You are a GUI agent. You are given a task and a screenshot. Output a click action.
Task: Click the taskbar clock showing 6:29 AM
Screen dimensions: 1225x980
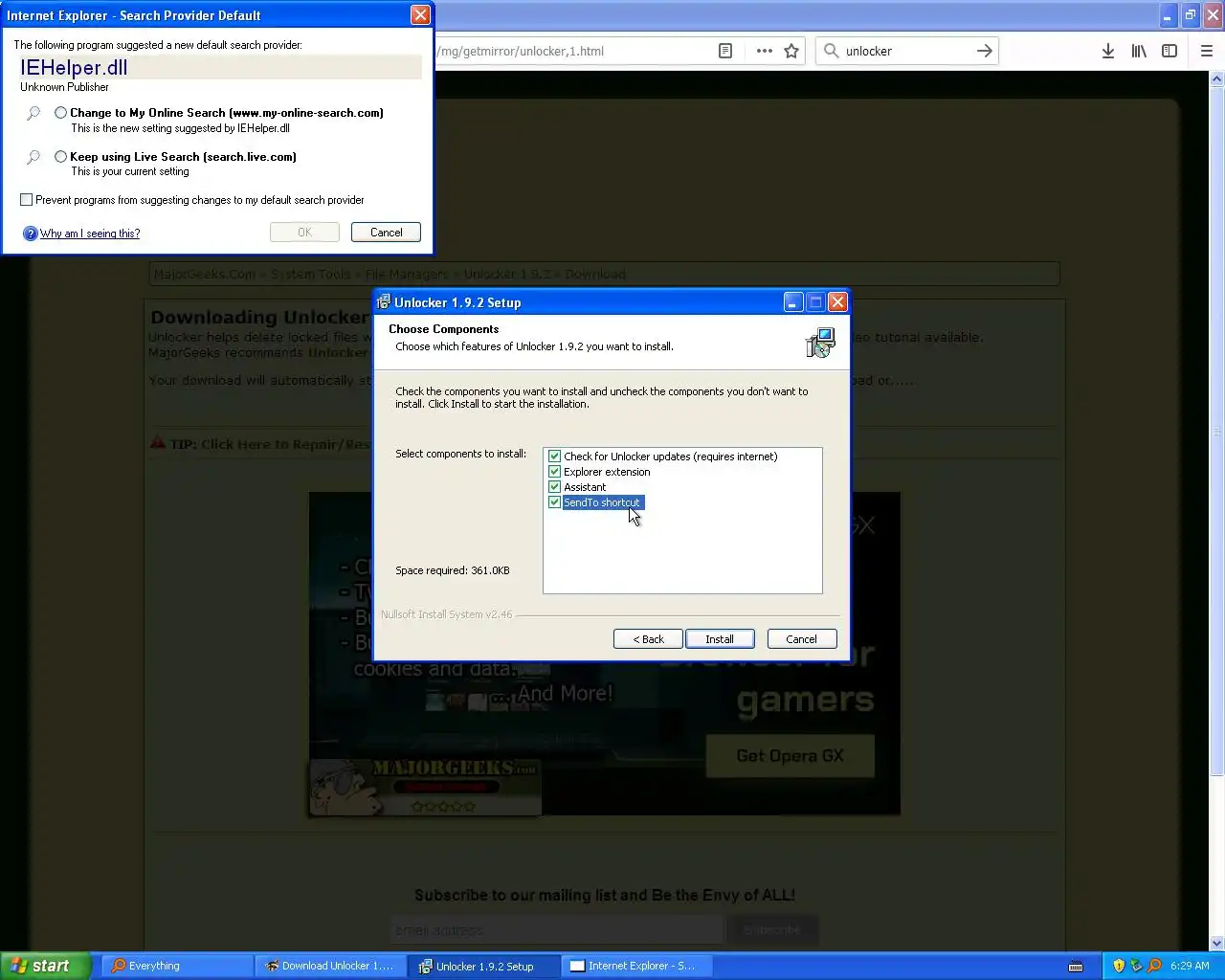point(1190,966)
